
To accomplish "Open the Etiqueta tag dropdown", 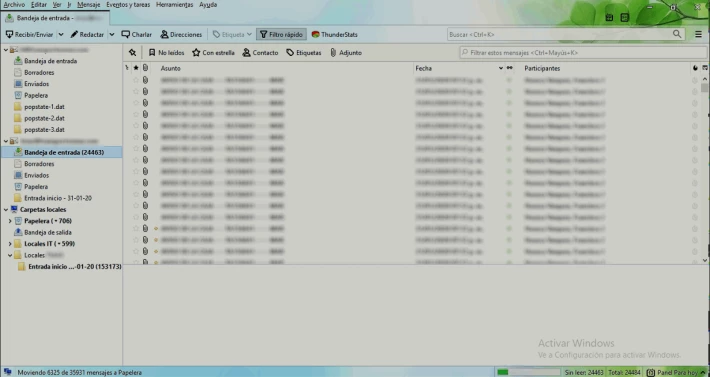I will [232, 34].
